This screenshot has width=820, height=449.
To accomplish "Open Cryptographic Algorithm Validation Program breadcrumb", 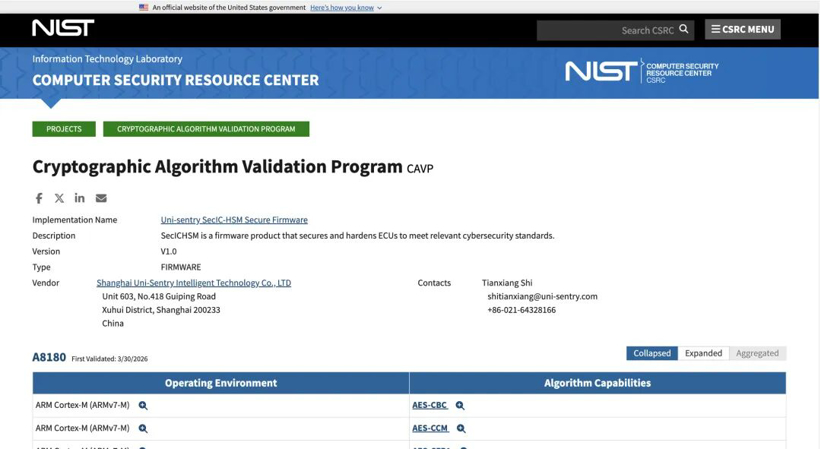I will pos(206,129).
